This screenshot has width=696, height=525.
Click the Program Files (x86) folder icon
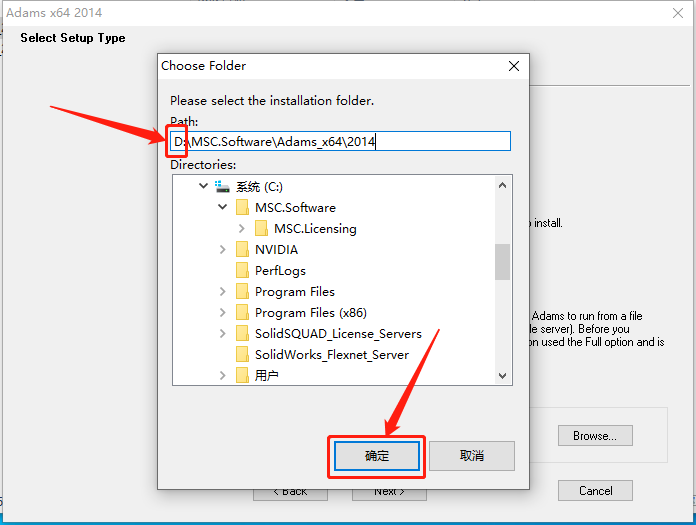tap(242, 312)
